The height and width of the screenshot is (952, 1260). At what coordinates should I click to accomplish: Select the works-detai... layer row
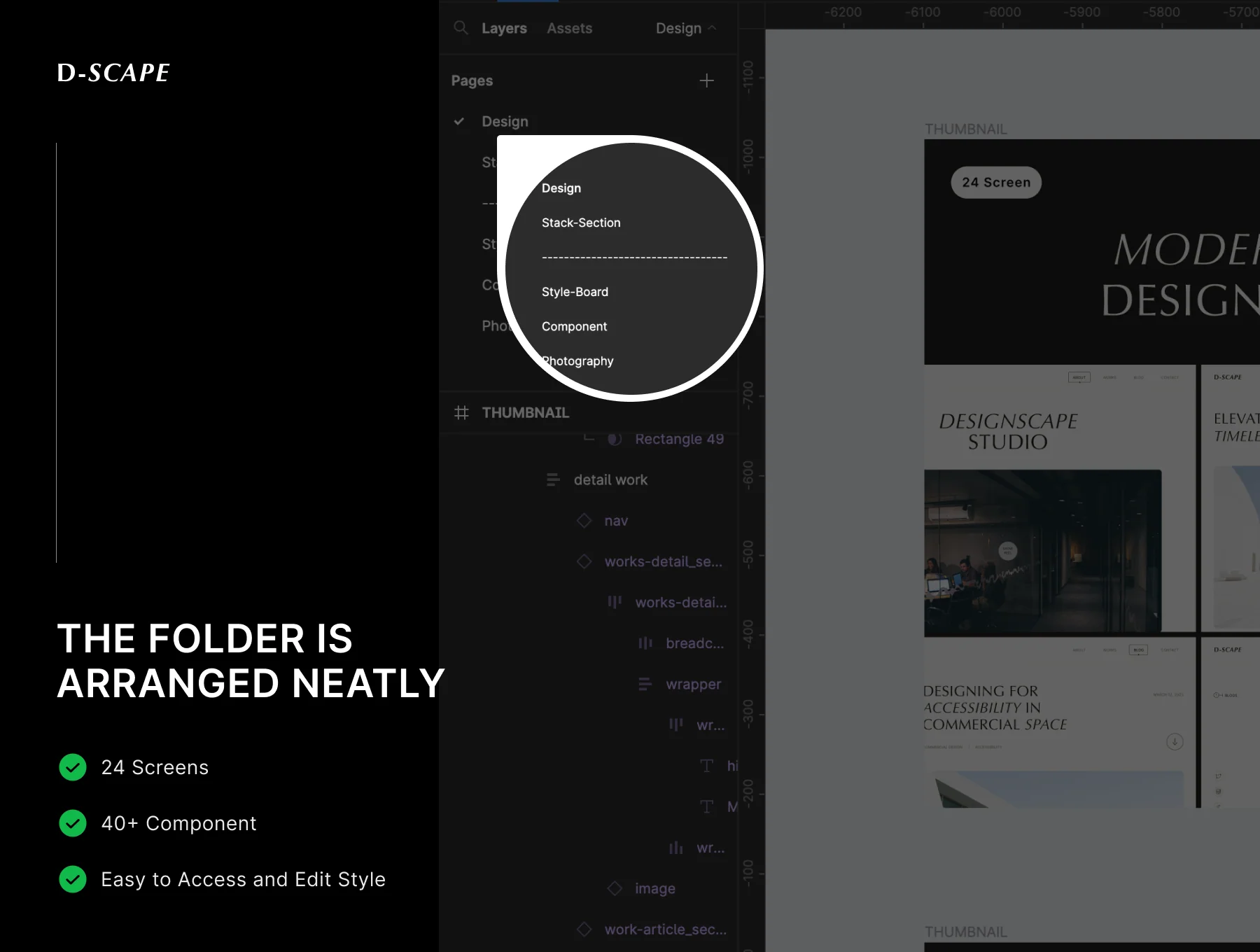point(680,602)
